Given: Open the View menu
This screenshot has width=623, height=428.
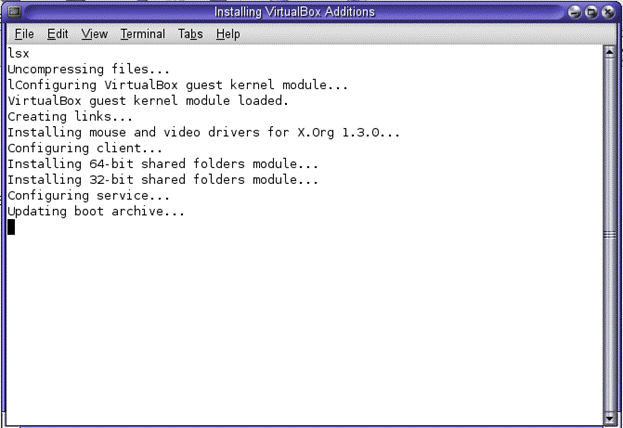Looking at the screenshot, I should 94,34.
